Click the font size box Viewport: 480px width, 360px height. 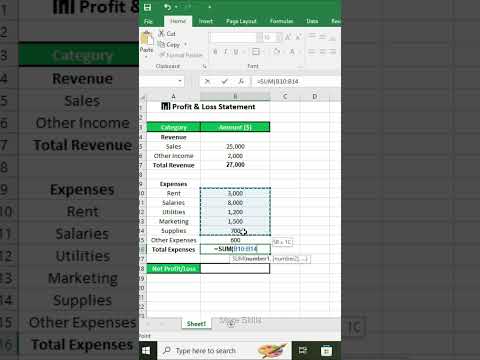(x=268, y=37)
